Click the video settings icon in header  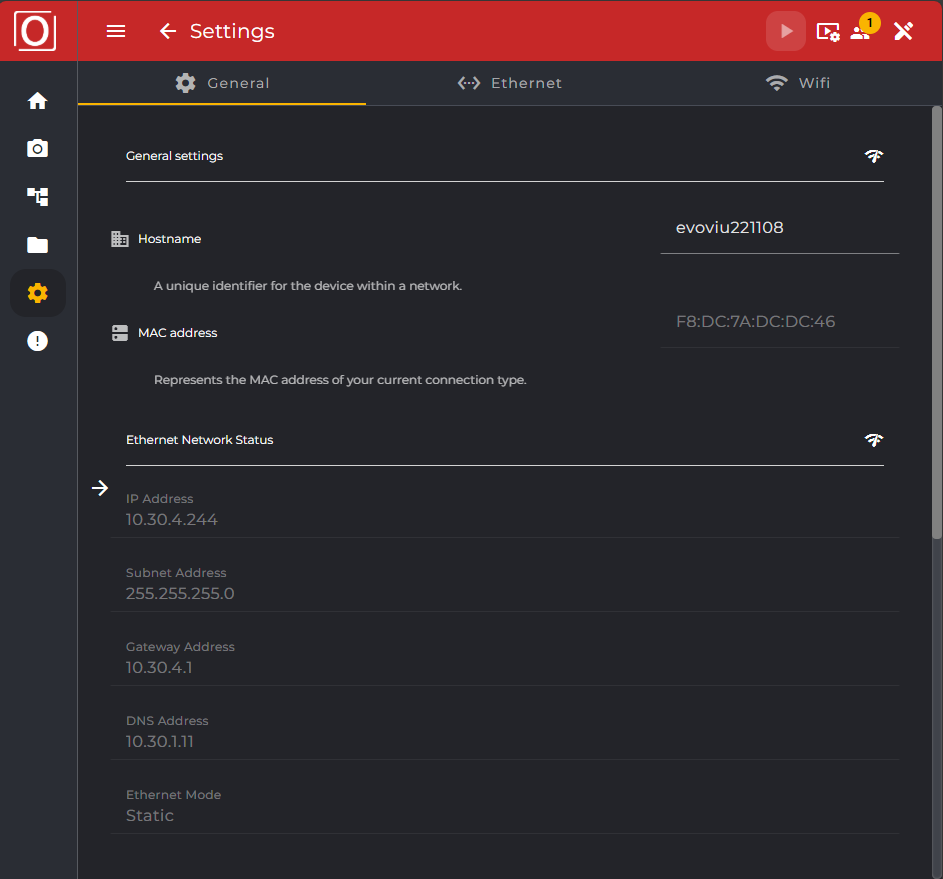[828, 31]
